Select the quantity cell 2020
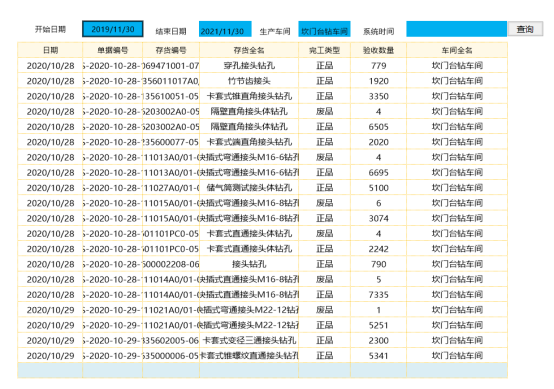The image size is (554, 389). 378,142
